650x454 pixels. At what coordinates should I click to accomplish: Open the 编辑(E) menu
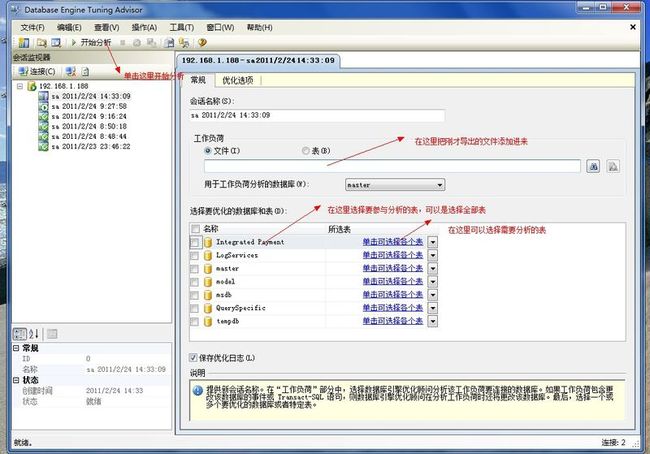coord(69,28)
